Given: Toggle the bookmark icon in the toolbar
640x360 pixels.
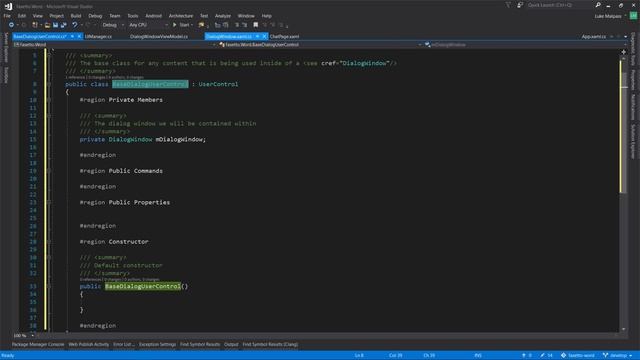Looking at the screenshot, I should click(x=256, y=25).
